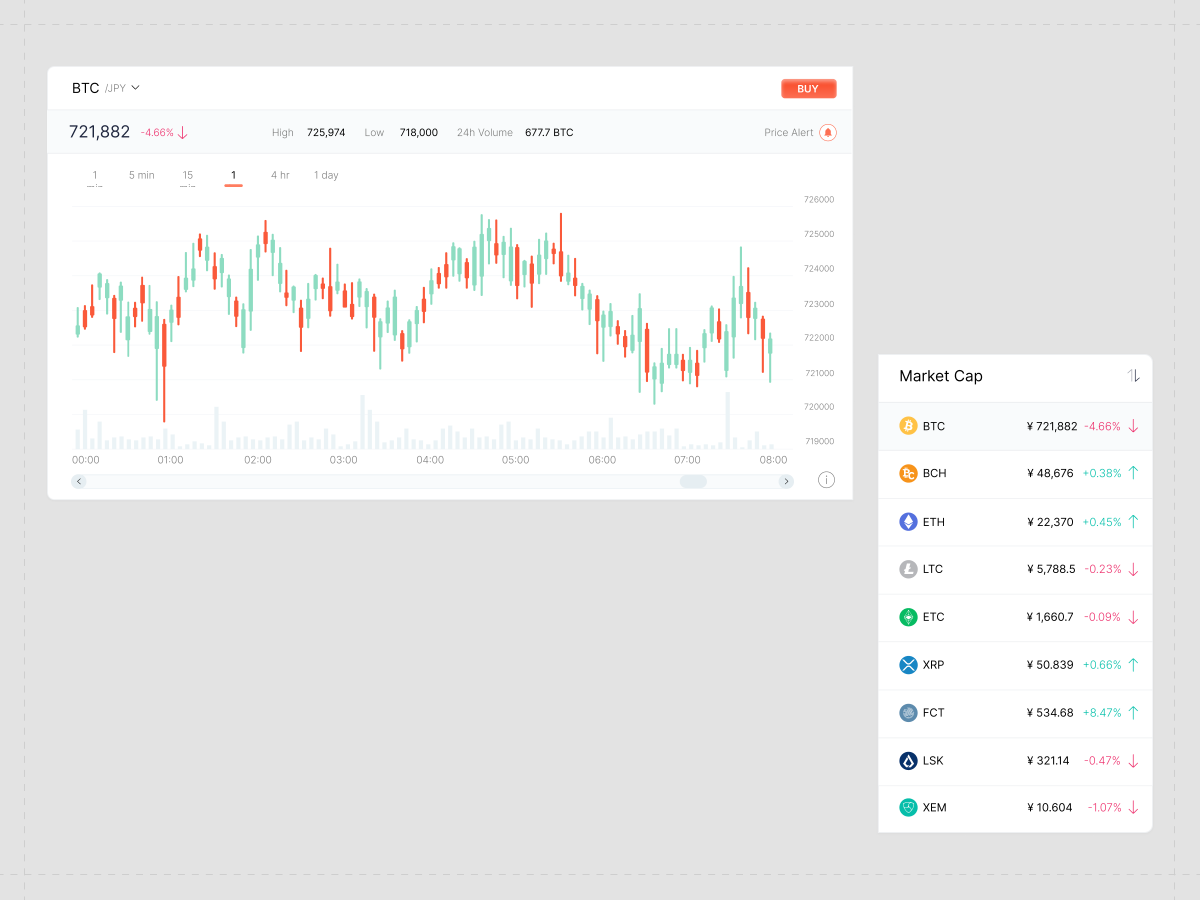Select the 1 min interval tab
This screenshot has width=1200, height=900.
tap(95, 178)
